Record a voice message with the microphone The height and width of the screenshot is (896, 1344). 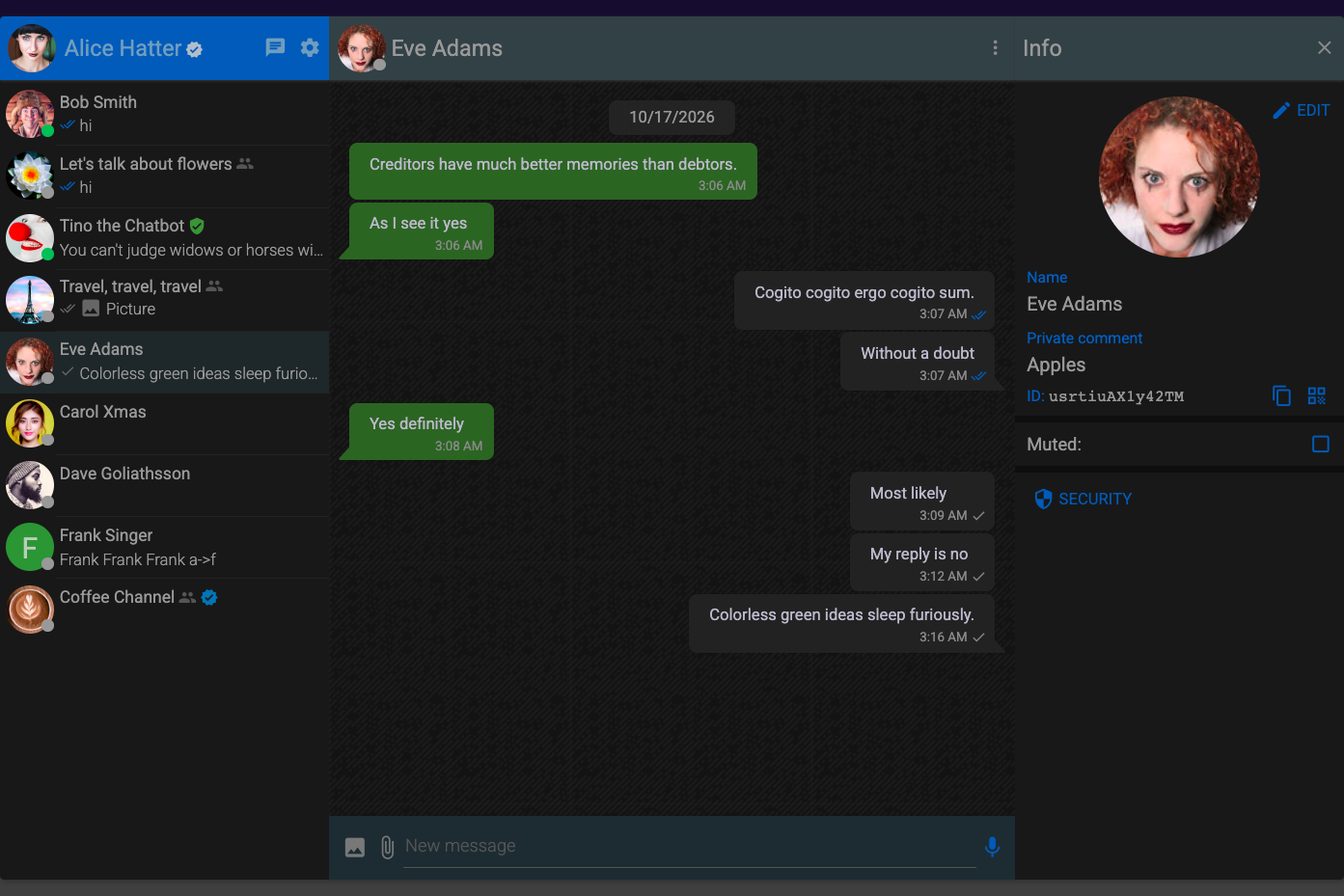click(992, 847)
